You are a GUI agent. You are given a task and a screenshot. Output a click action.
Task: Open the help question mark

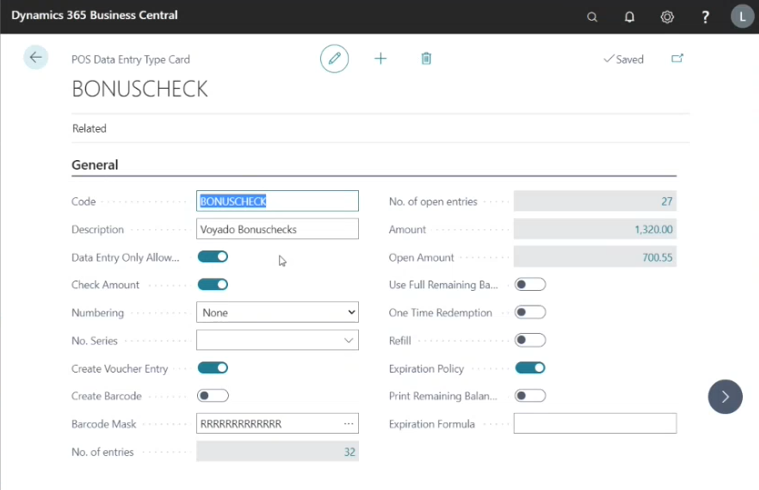(x=705, y=17)
